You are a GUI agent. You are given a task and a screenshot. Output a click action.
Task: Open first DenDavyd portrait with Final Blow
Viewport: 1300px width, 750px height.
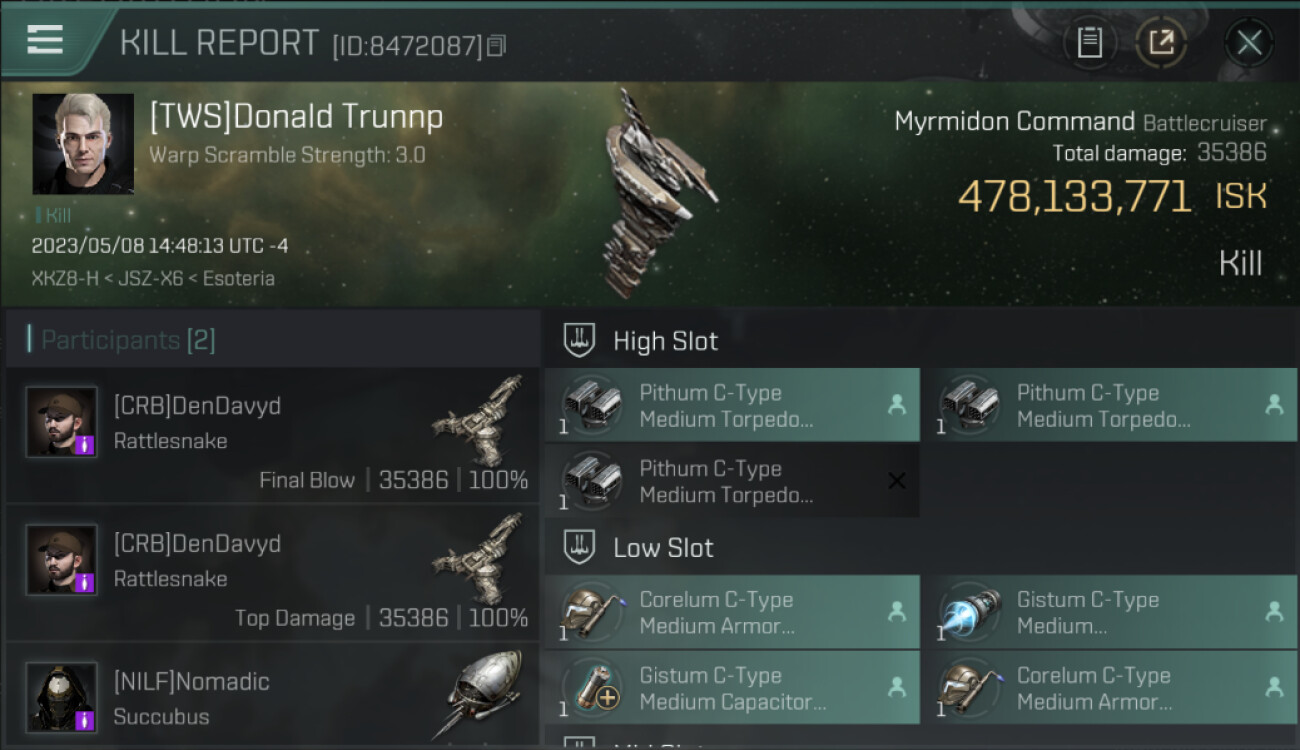pyautogui.click(x=62, y=422)
